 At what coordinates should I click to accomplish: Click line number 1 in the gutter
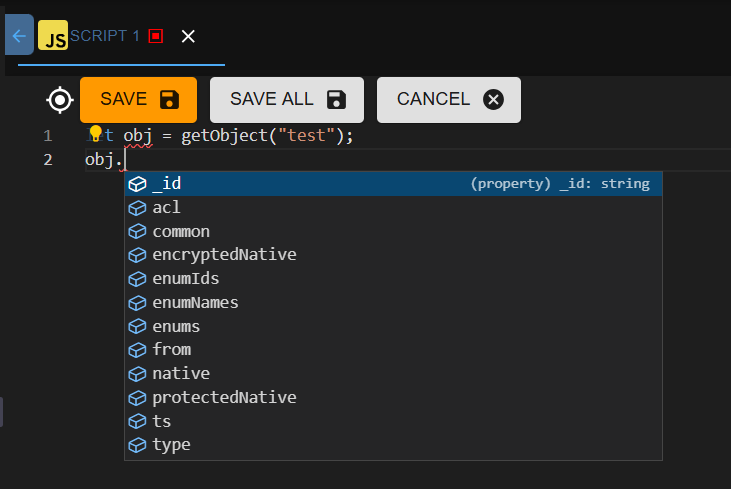(x=48, y=136)
